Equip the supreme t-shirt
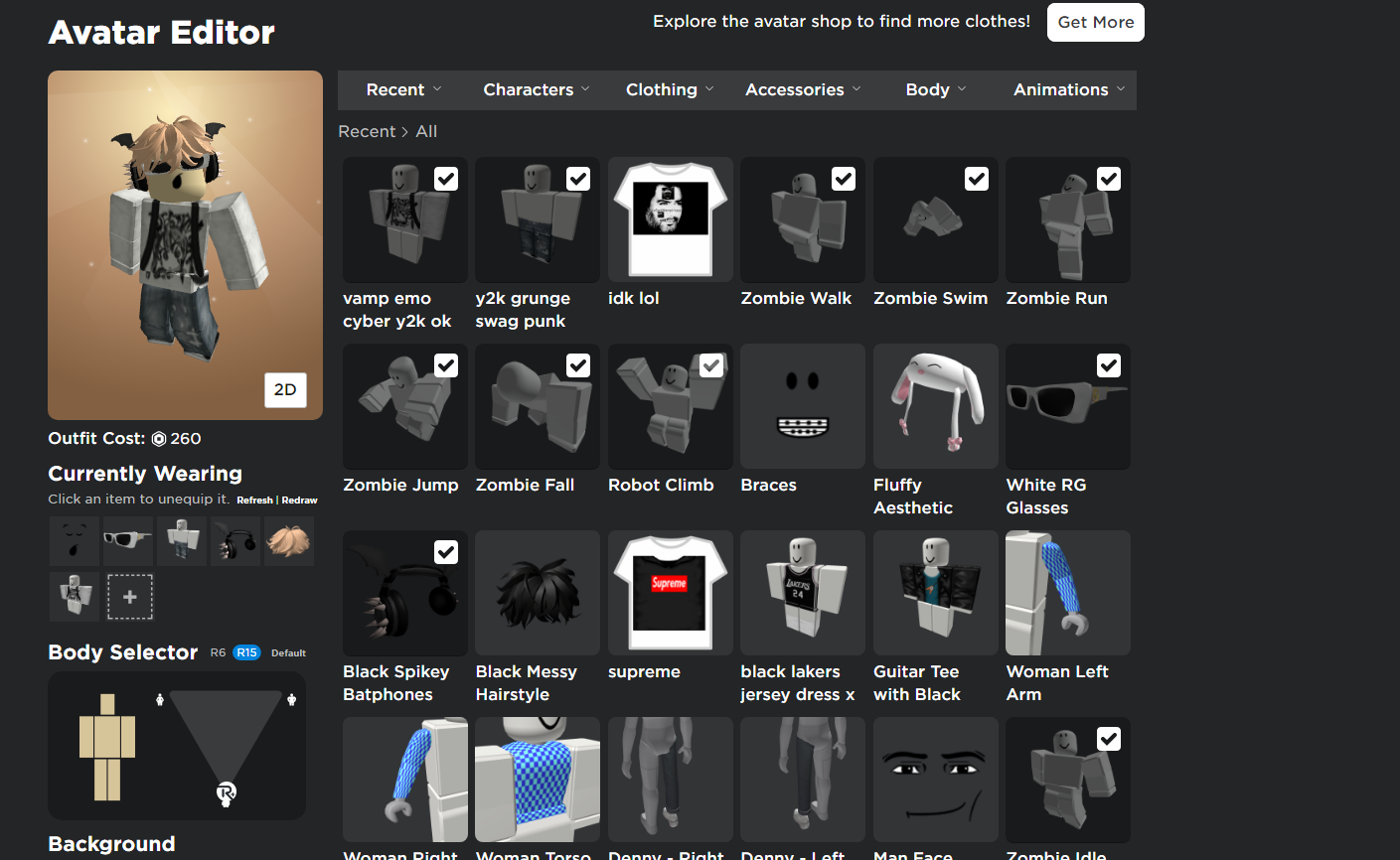 [x=671, y=593]
